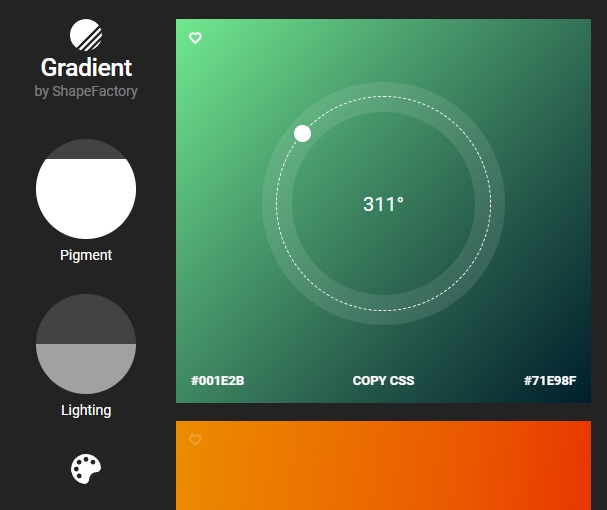Click COPY CSS on green gradient
The image size is (607, 510).
coord(383,381)
